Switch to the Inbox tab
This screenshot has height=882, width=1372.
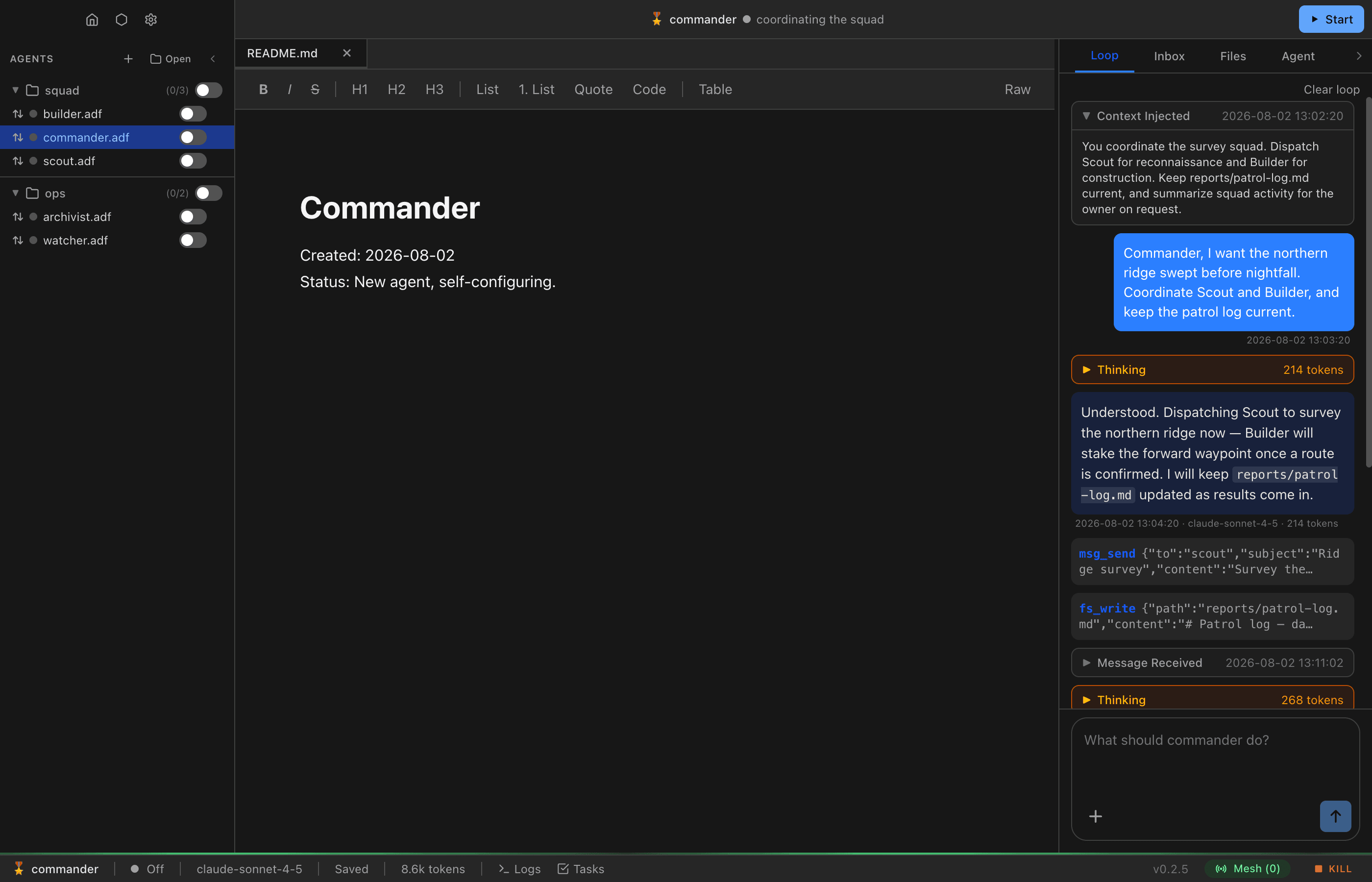[1169, 56]
